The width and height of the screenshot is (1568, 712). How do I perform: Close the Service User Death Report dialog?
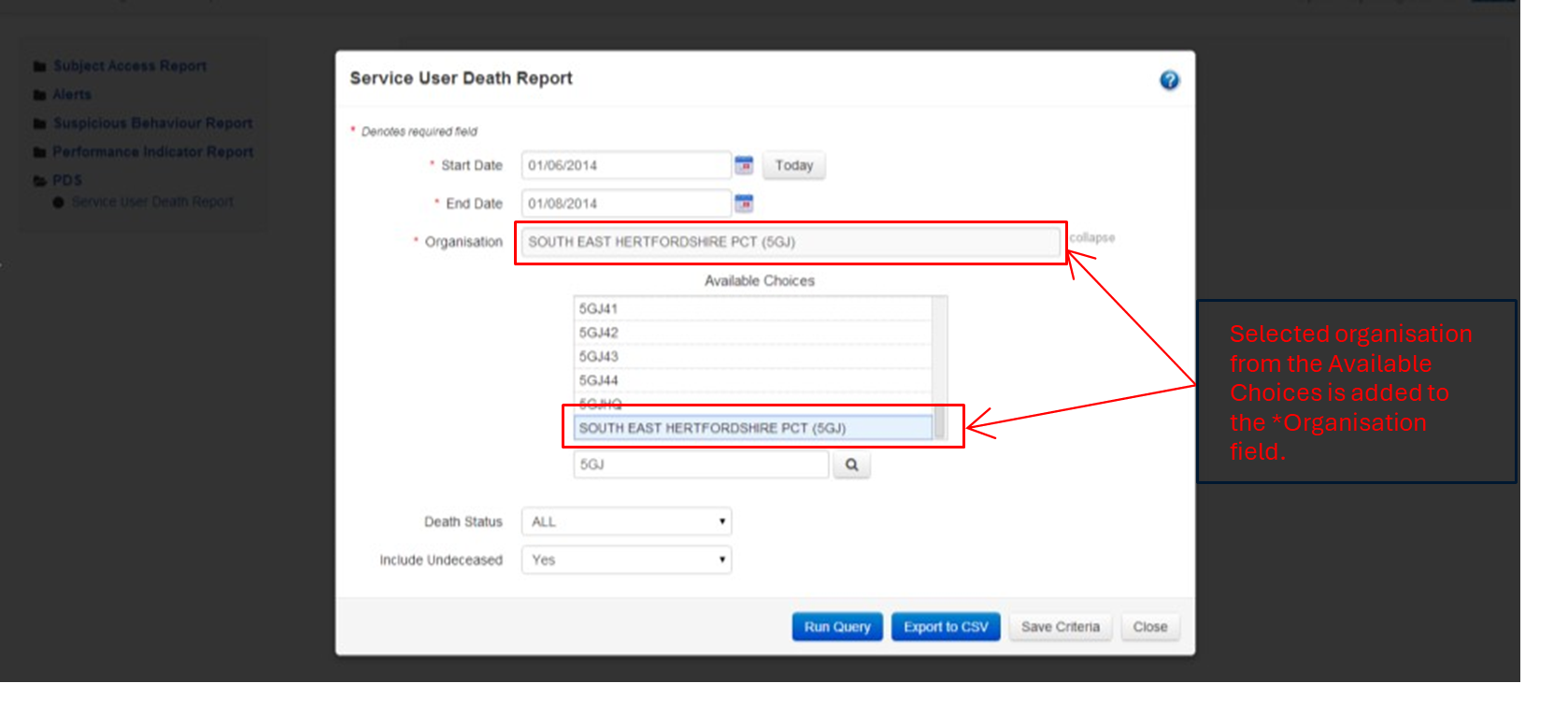coord(1150,627)
